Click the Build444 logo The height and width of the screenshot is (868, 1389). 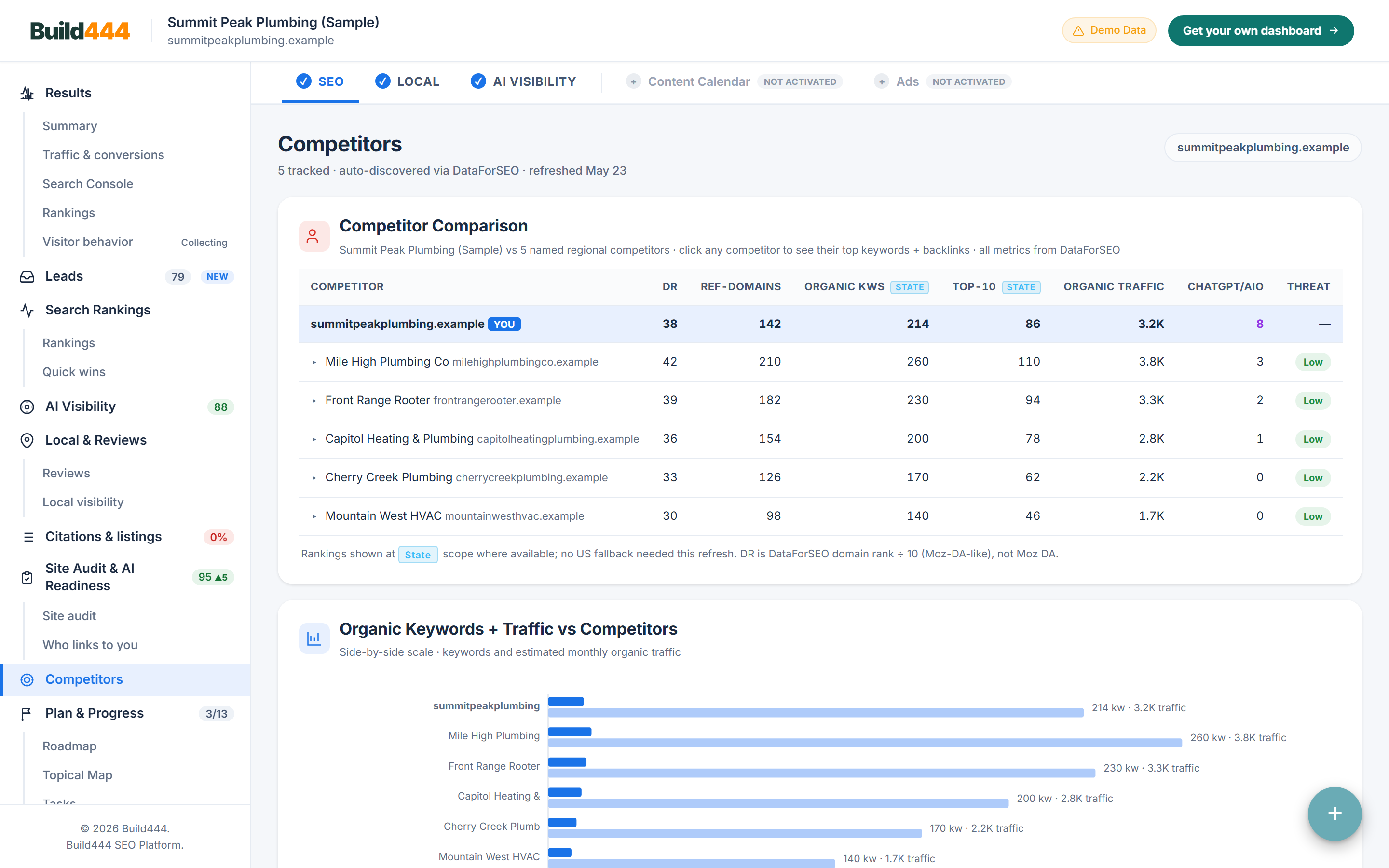pyautogui.click(x=80, y=31)
